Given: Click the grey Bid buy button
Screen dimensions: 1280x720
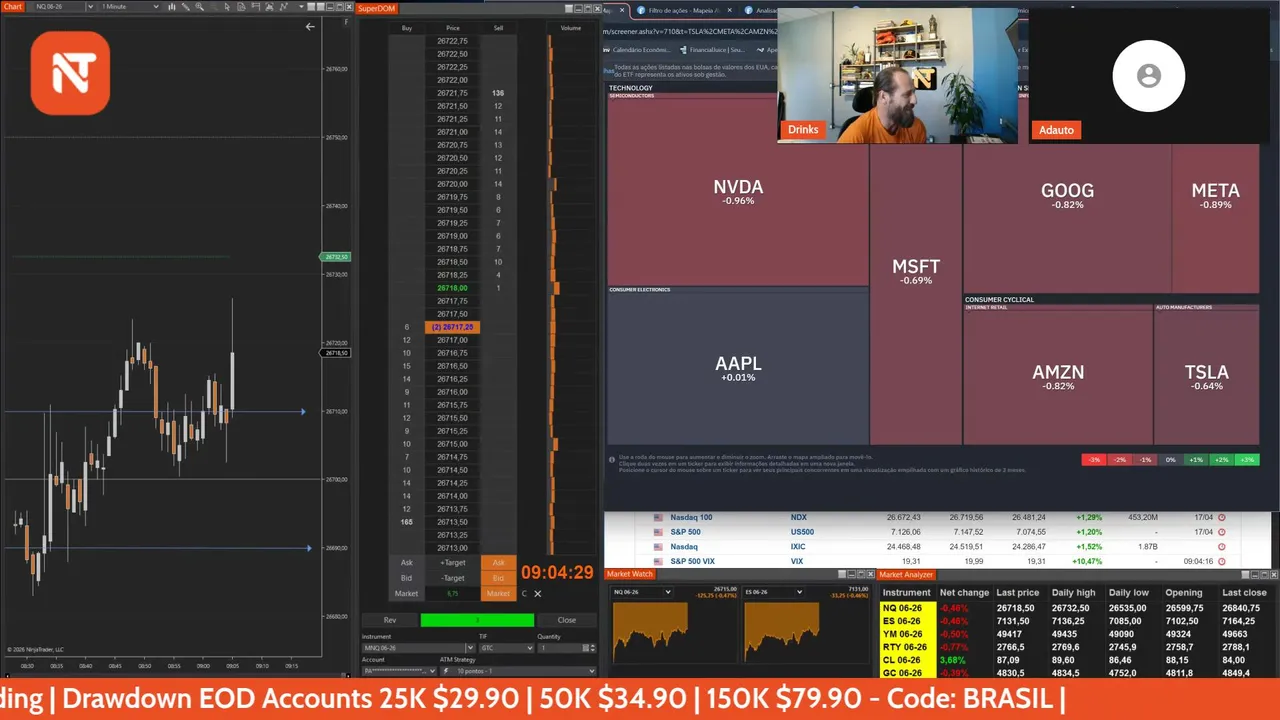Looking at the screenshot, I should click(406, 578).
